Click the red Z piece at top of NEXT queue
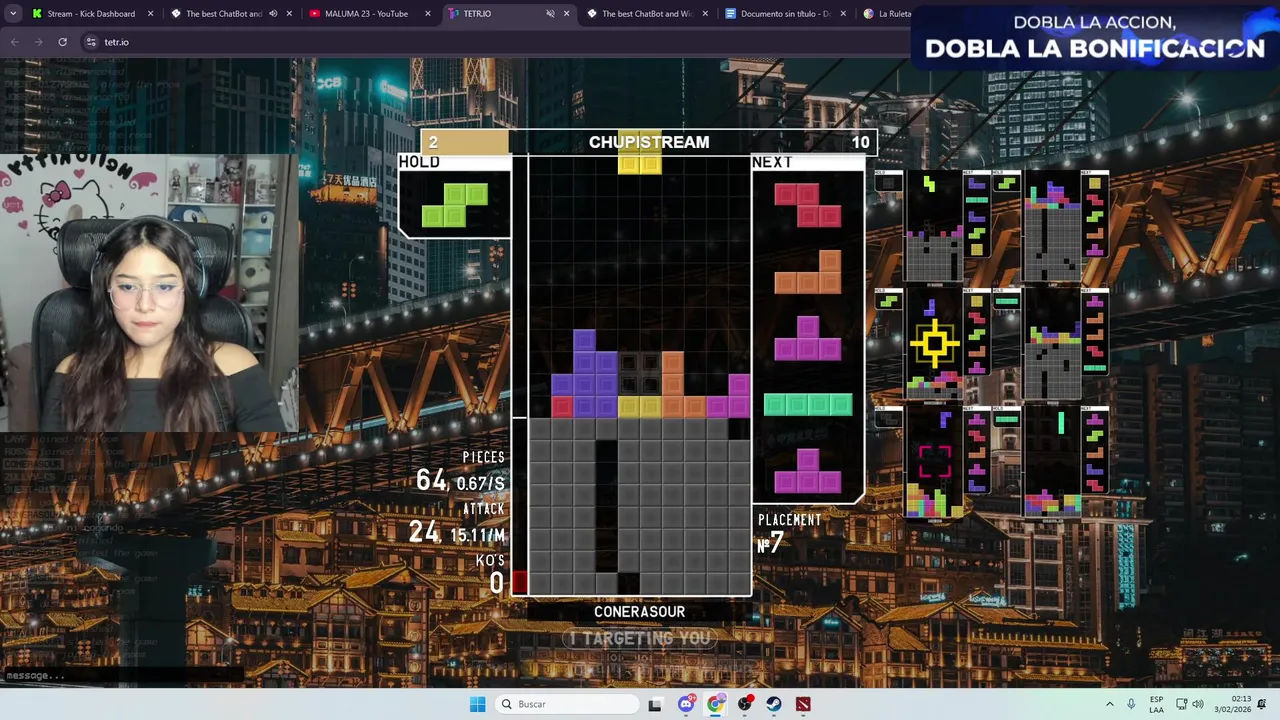Screen dimensions: 1280x720 tap(807, 205)
